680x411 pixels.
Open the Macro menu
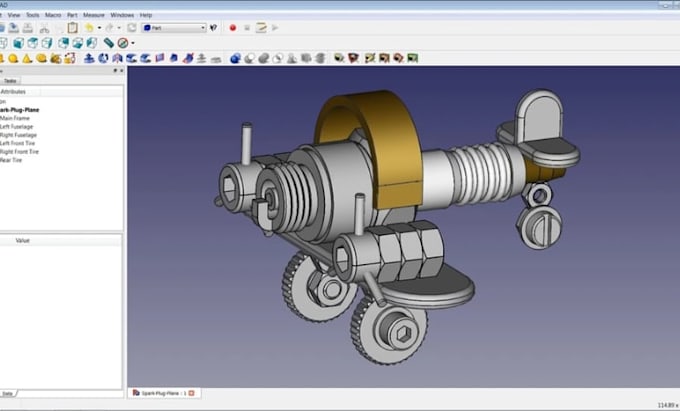pyautogui.click(x=53, y=15)
